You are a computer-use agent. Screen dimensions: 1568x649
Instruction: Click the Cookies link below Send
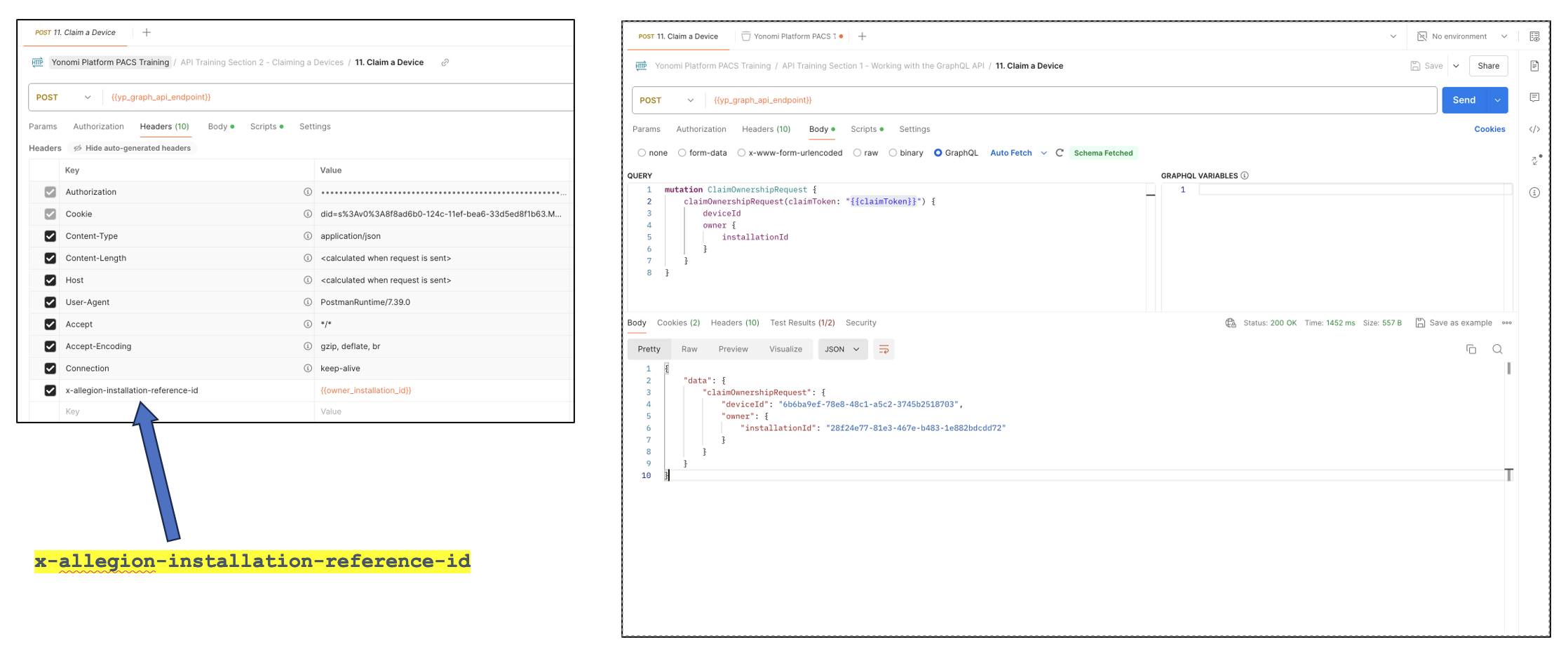click(1489, 129)
